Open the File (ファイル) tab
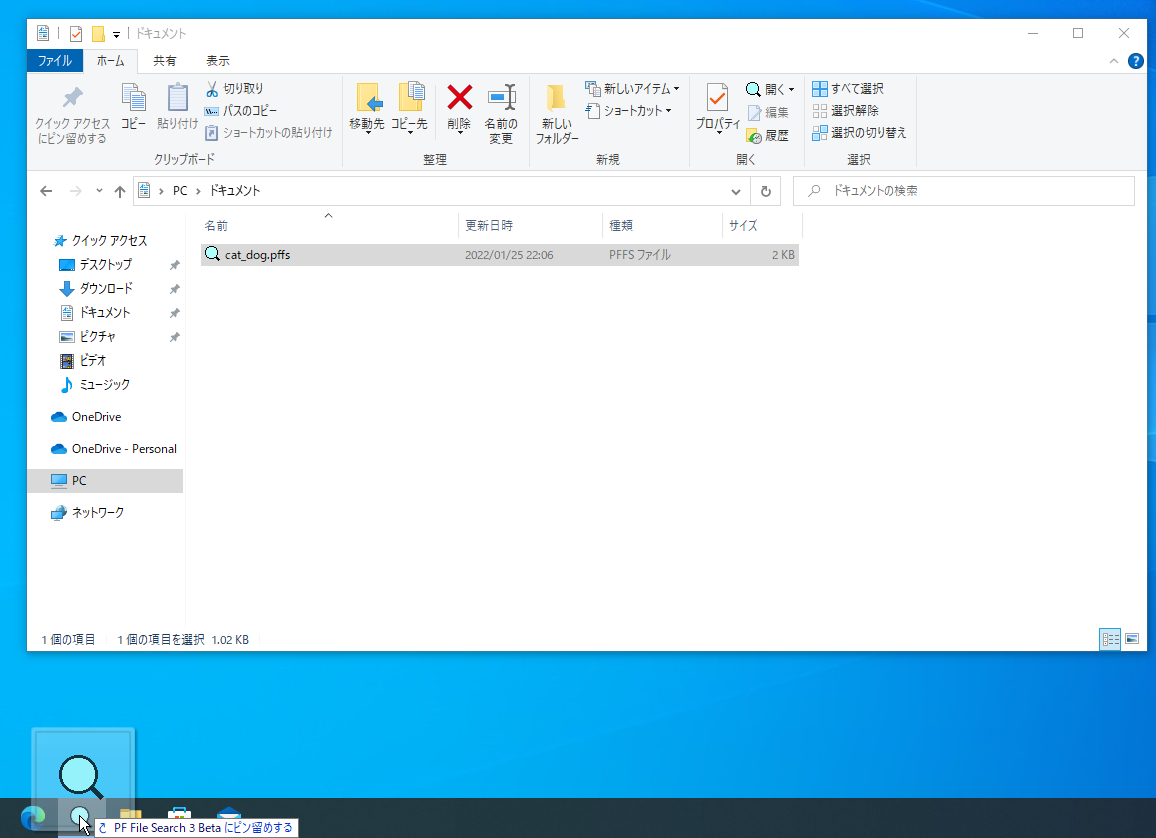The width and height of the screenshot is (1156, 838). 55,60
